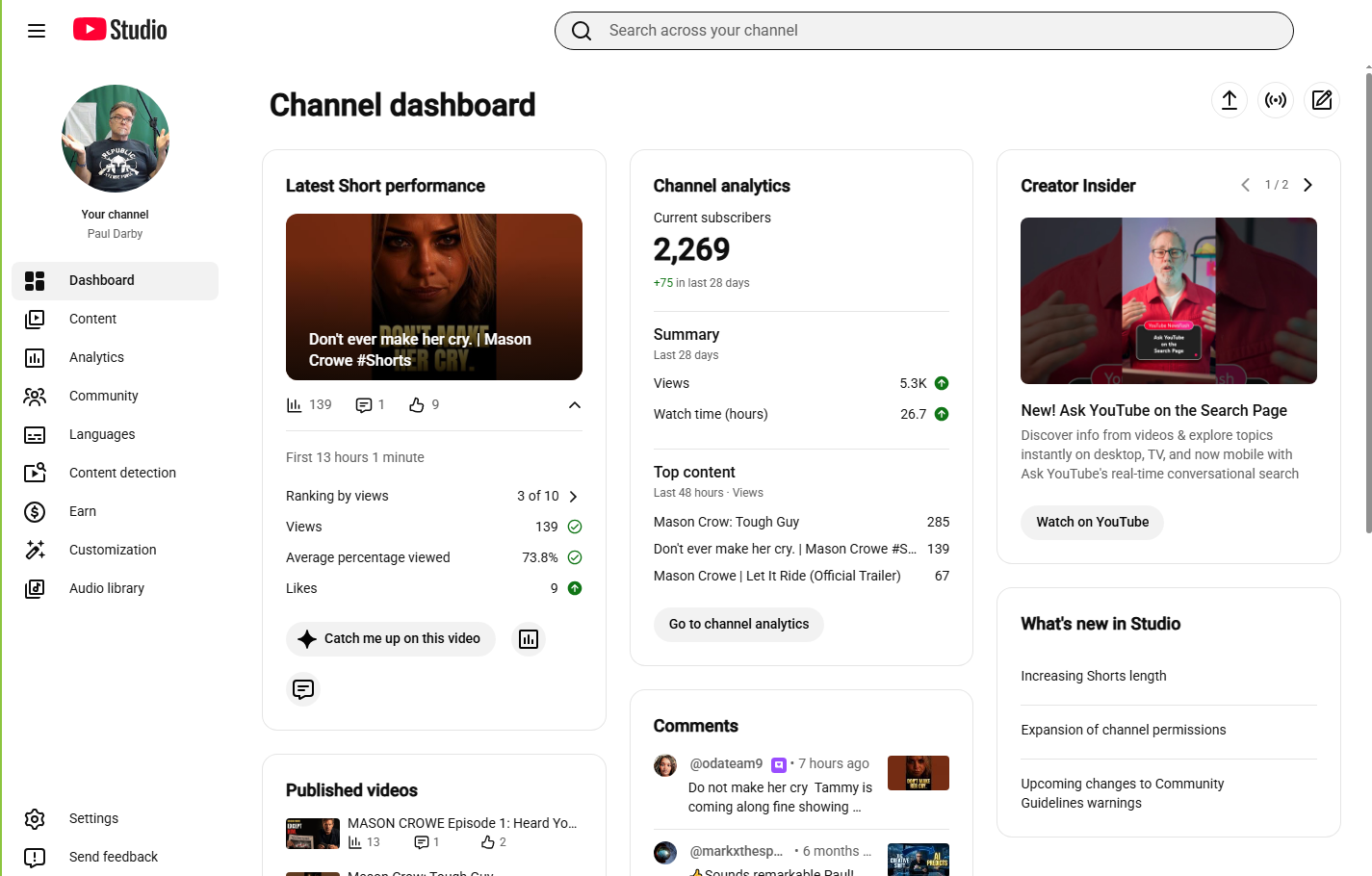
Task: Click the Content detection icon
Action: 35,474
